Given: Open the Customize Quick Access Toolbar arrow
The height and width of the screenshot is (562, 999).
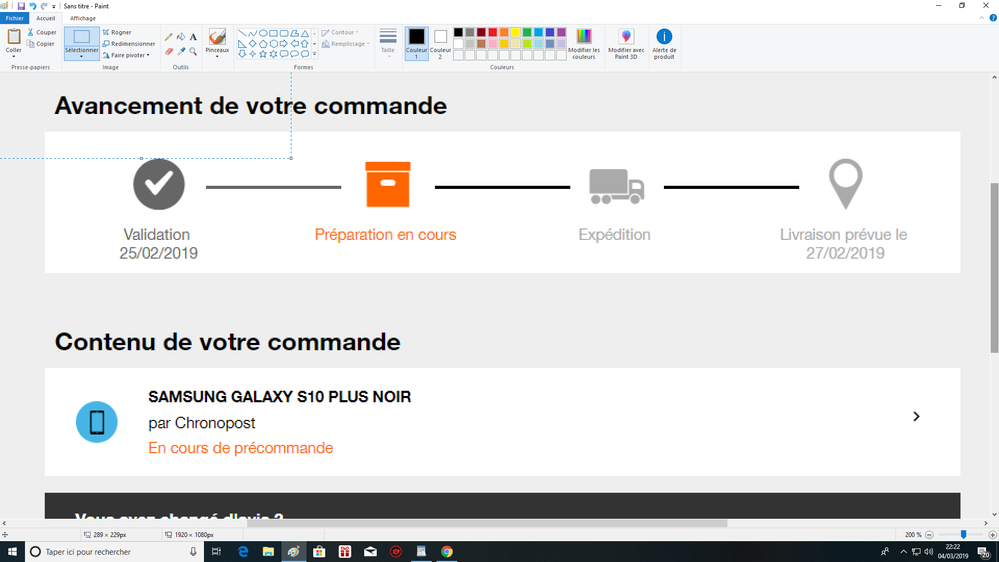Looking at the screenshot, I should coord(54,6).
